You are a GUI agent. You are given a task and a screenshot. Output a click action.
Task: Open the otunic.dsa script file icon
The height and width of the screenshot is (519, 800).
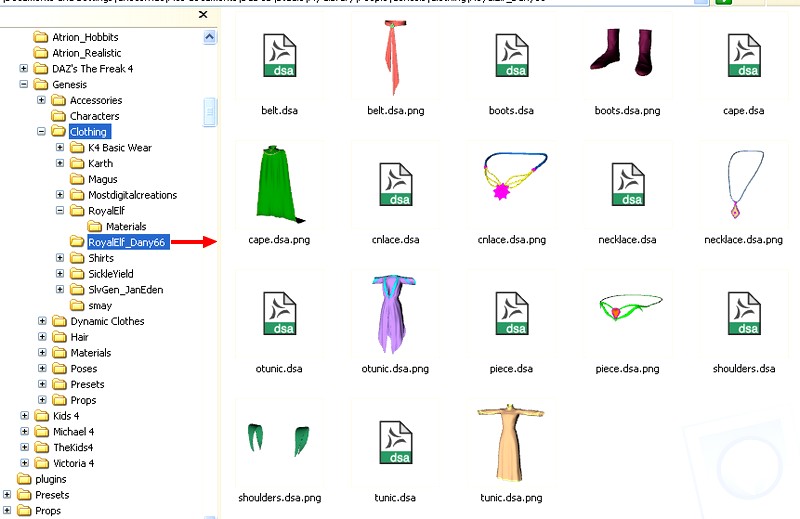point(280,313)
